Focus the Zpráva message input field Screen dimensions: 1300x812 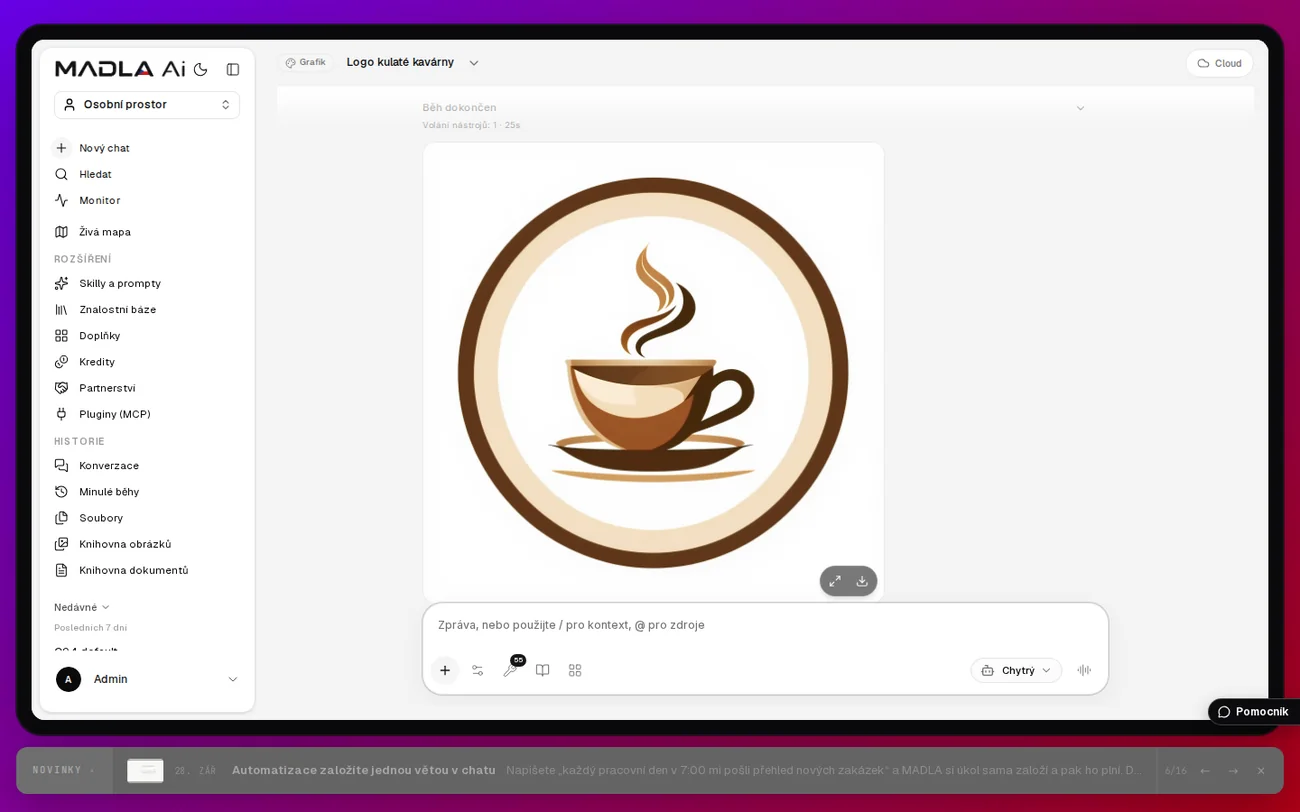click(765, 625)
